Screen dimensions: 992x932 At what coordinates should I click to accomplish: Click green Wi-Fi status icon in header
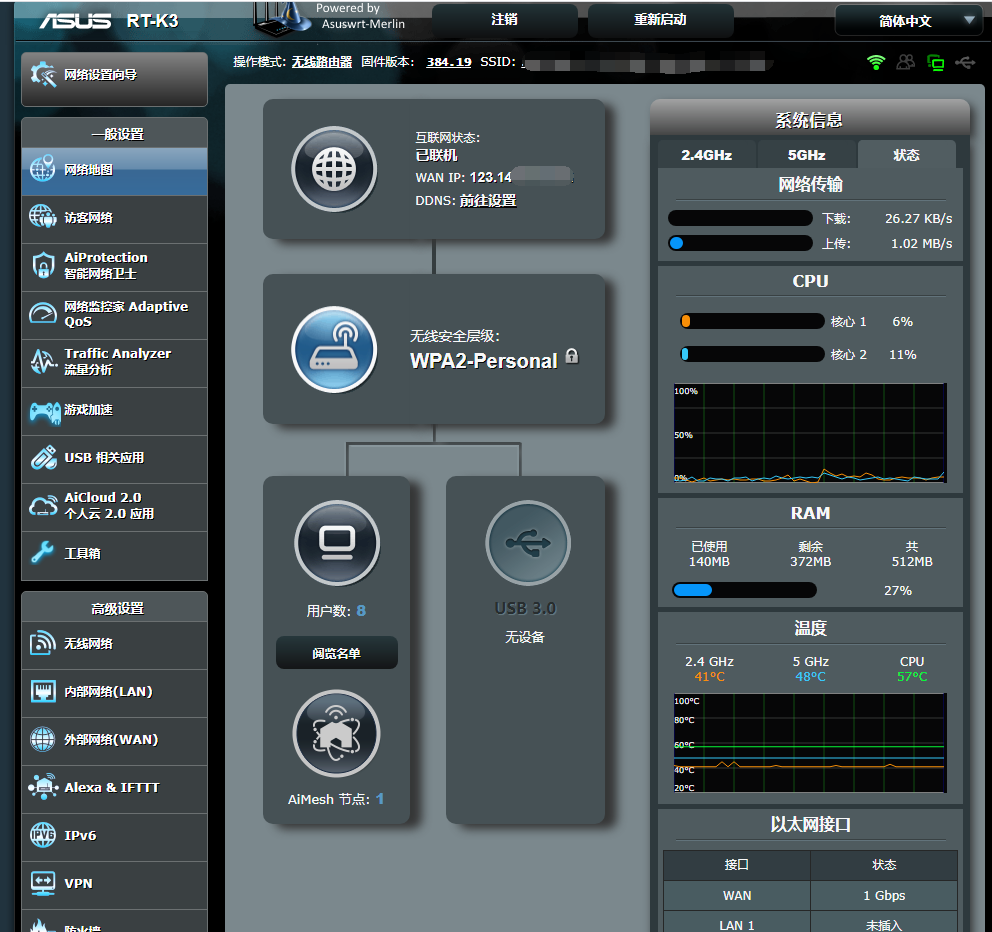coord(876,62)
